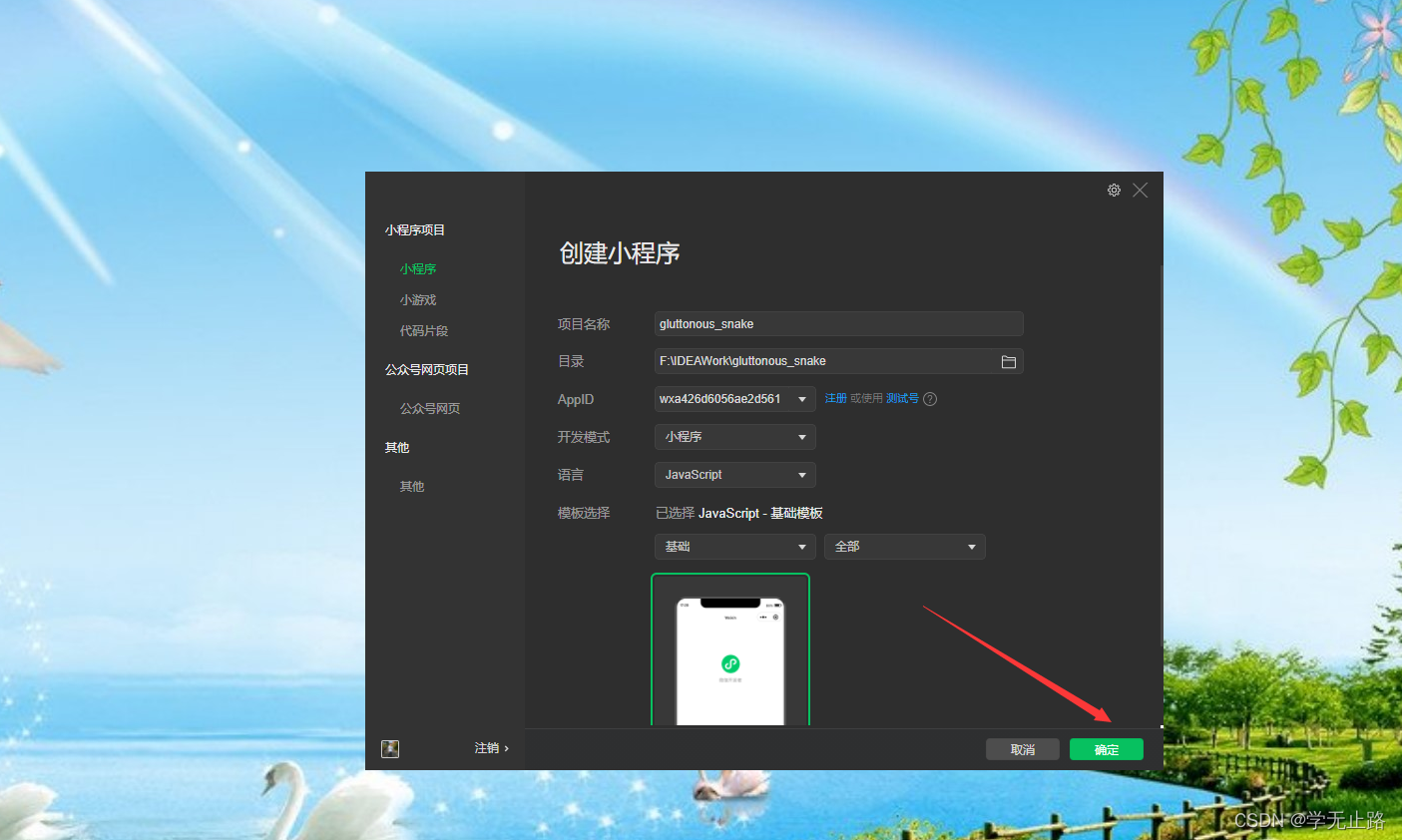The width and height of the screenshot is (1402, 840).
Task: Click 注销 to log out
Action: [491, 748]
